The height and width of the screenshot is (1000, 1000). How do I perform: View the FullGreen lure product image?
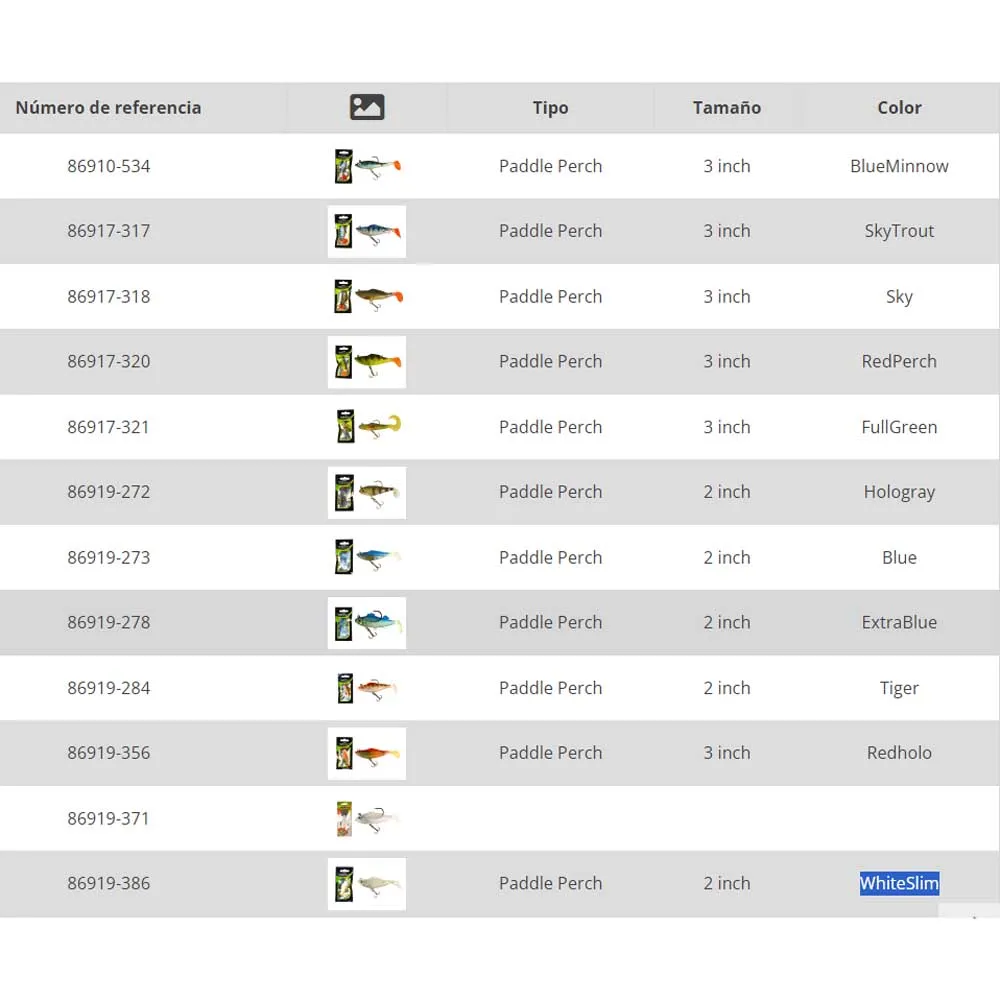pos(367,427)
